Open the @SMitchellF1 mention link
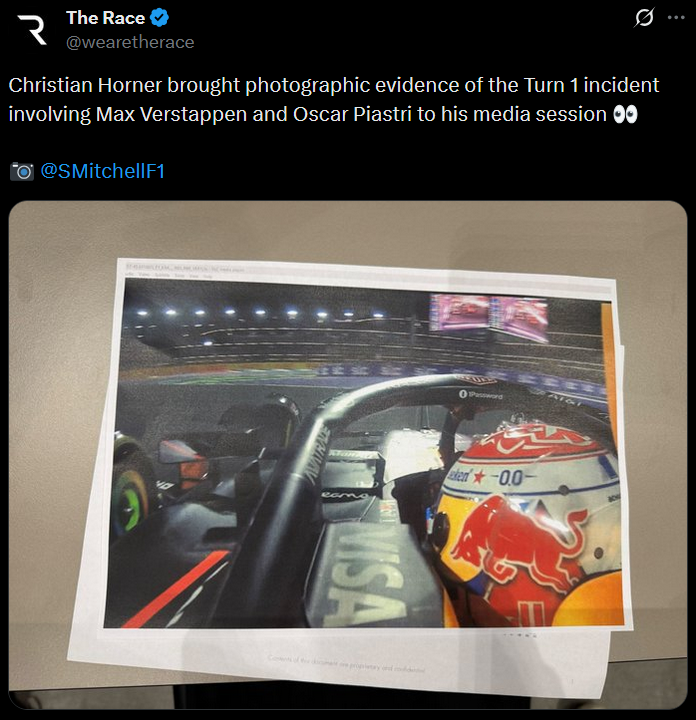The height and width of the screenshot is (720, 696). tap(102, 171)
